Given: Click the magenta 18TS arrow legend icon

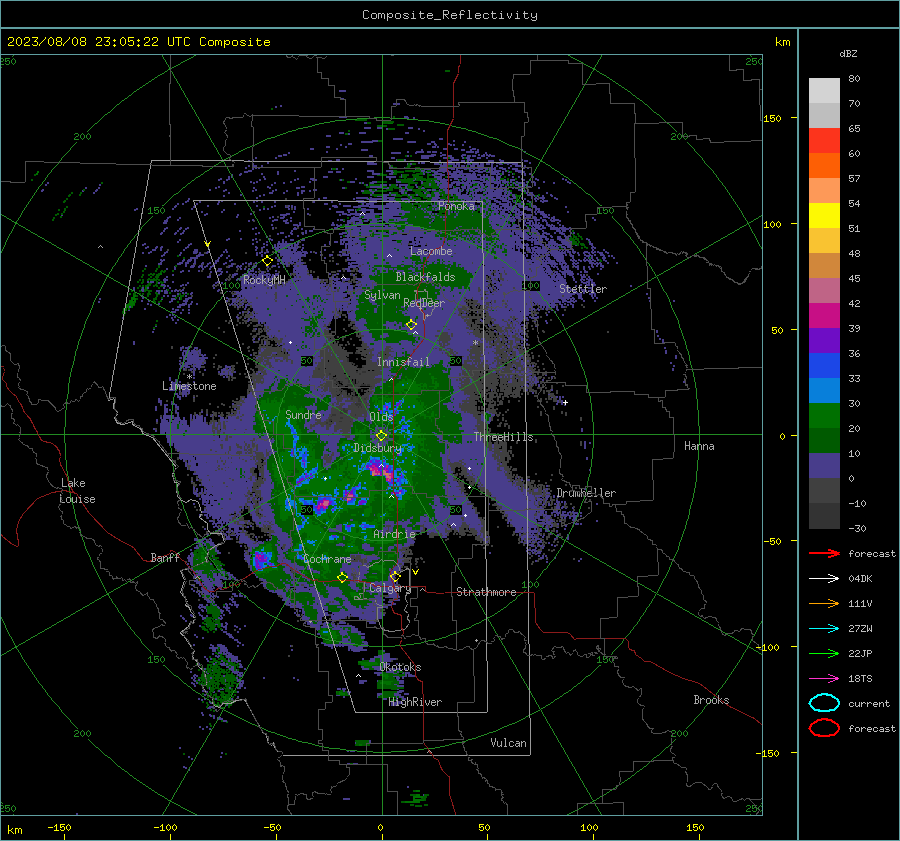Looking at the screenshot, I should tap(824, 679).
